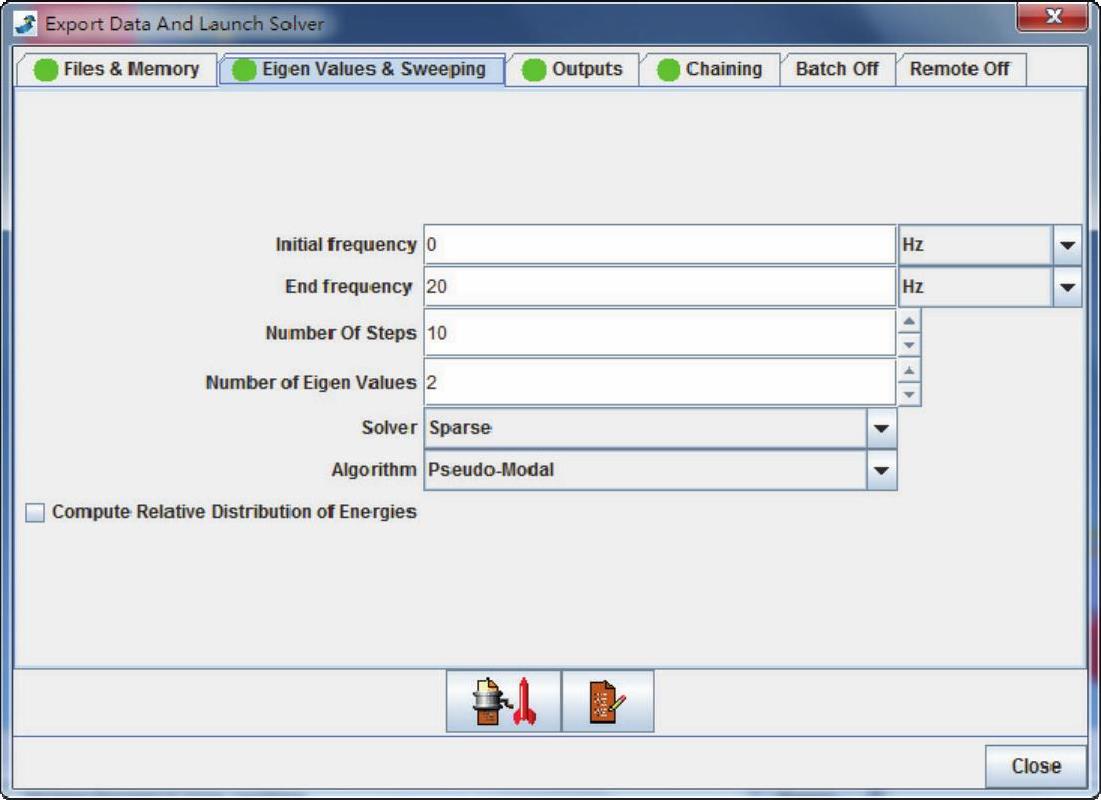Decrease the Number Of Steps value
Screen dimensions: 1101x800
tap(908, 345)
